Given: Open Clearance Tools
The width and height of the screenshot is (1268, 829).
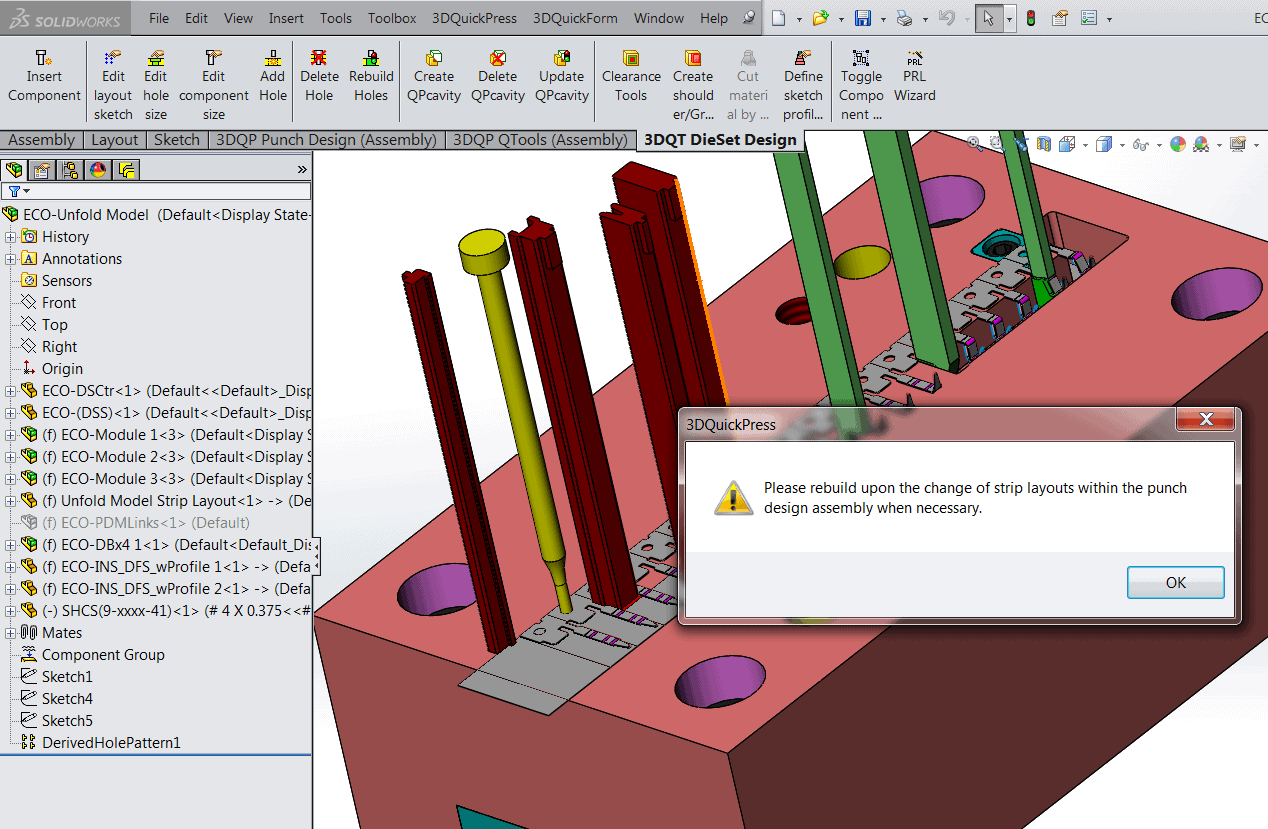Looking at the screenshot, I should [631, 77].
